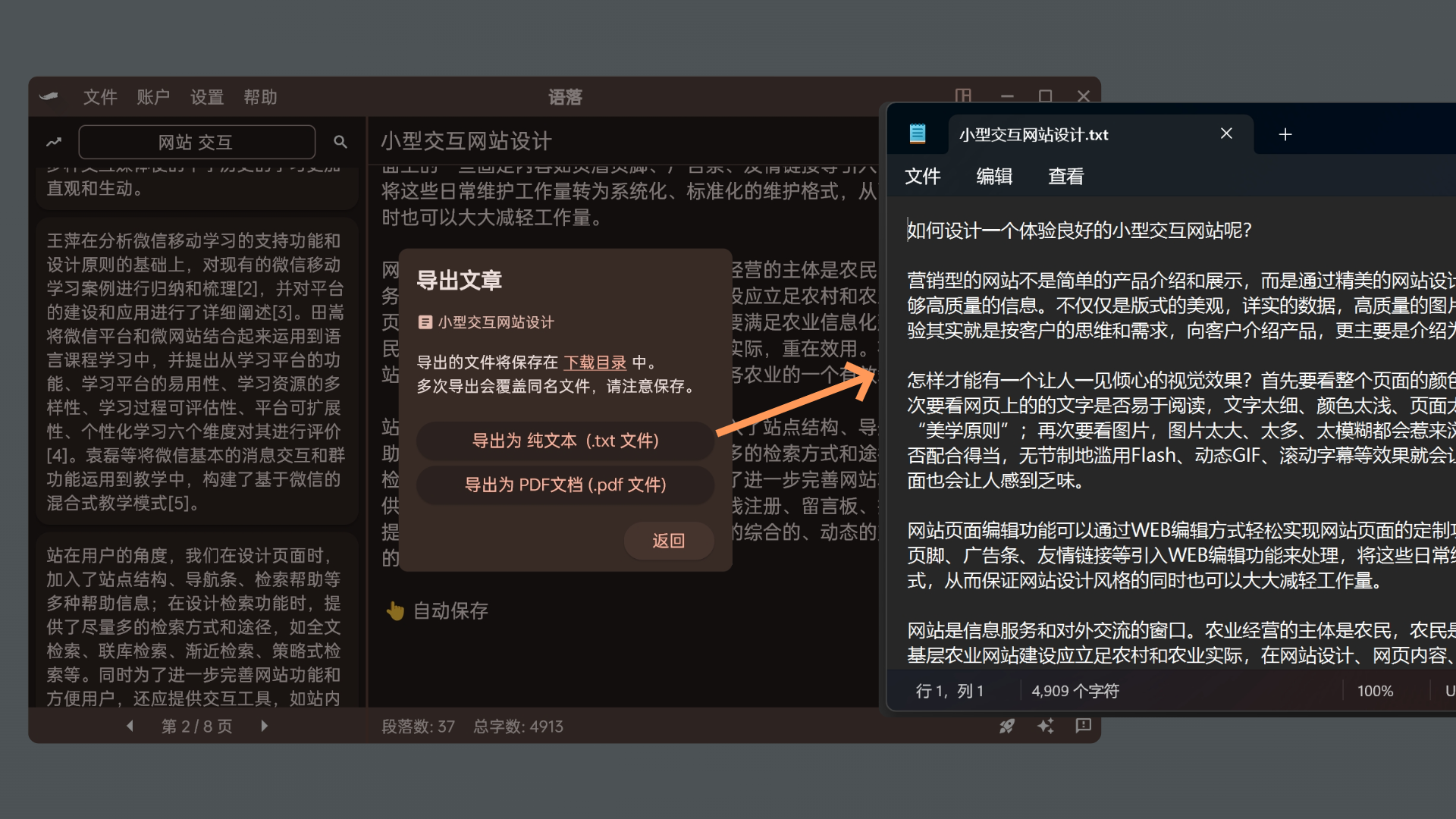This screenshot has width=1456, height=819.
Task: Open the 编辑 menu in Notepad
Action: 993,177
